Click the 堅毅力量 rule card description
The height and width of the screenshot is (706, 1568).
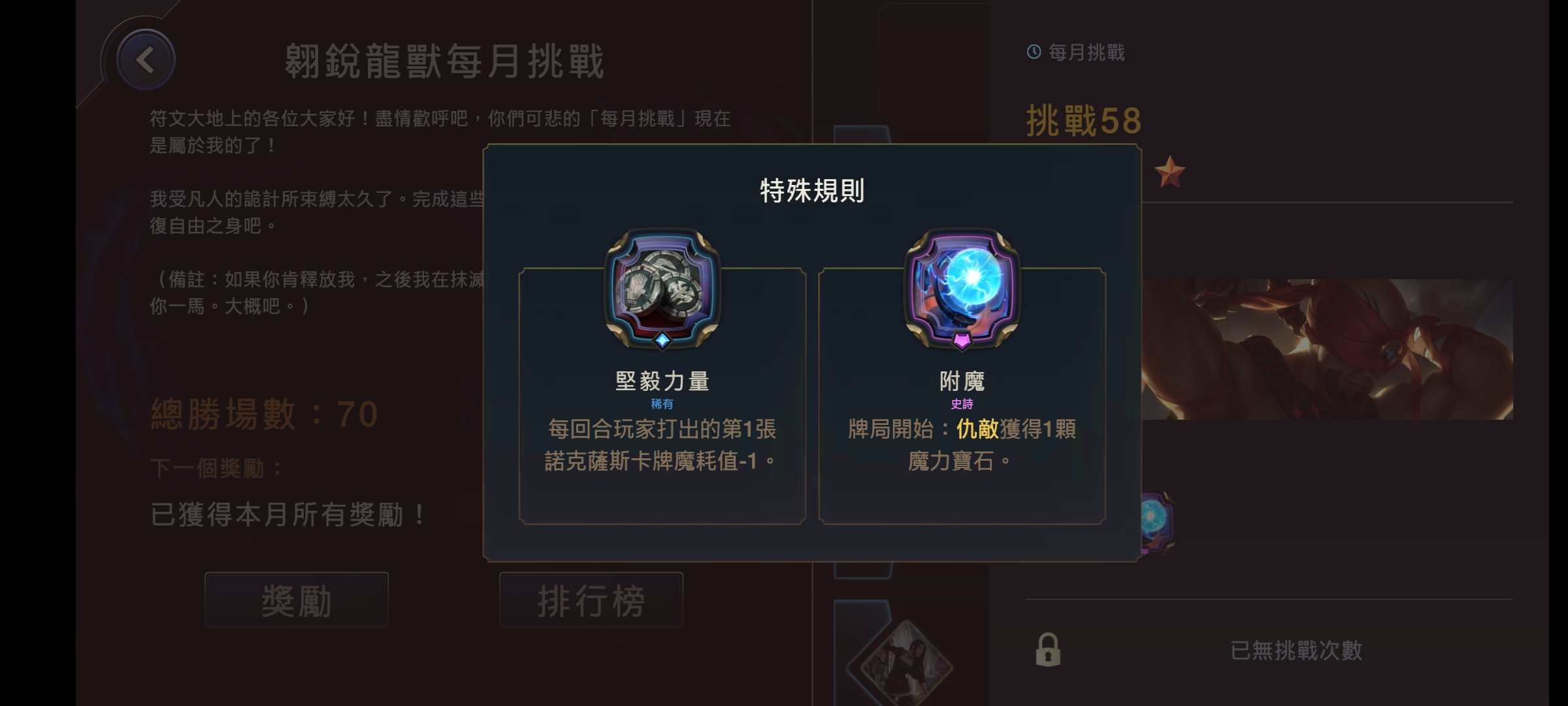tap(662, 445)
